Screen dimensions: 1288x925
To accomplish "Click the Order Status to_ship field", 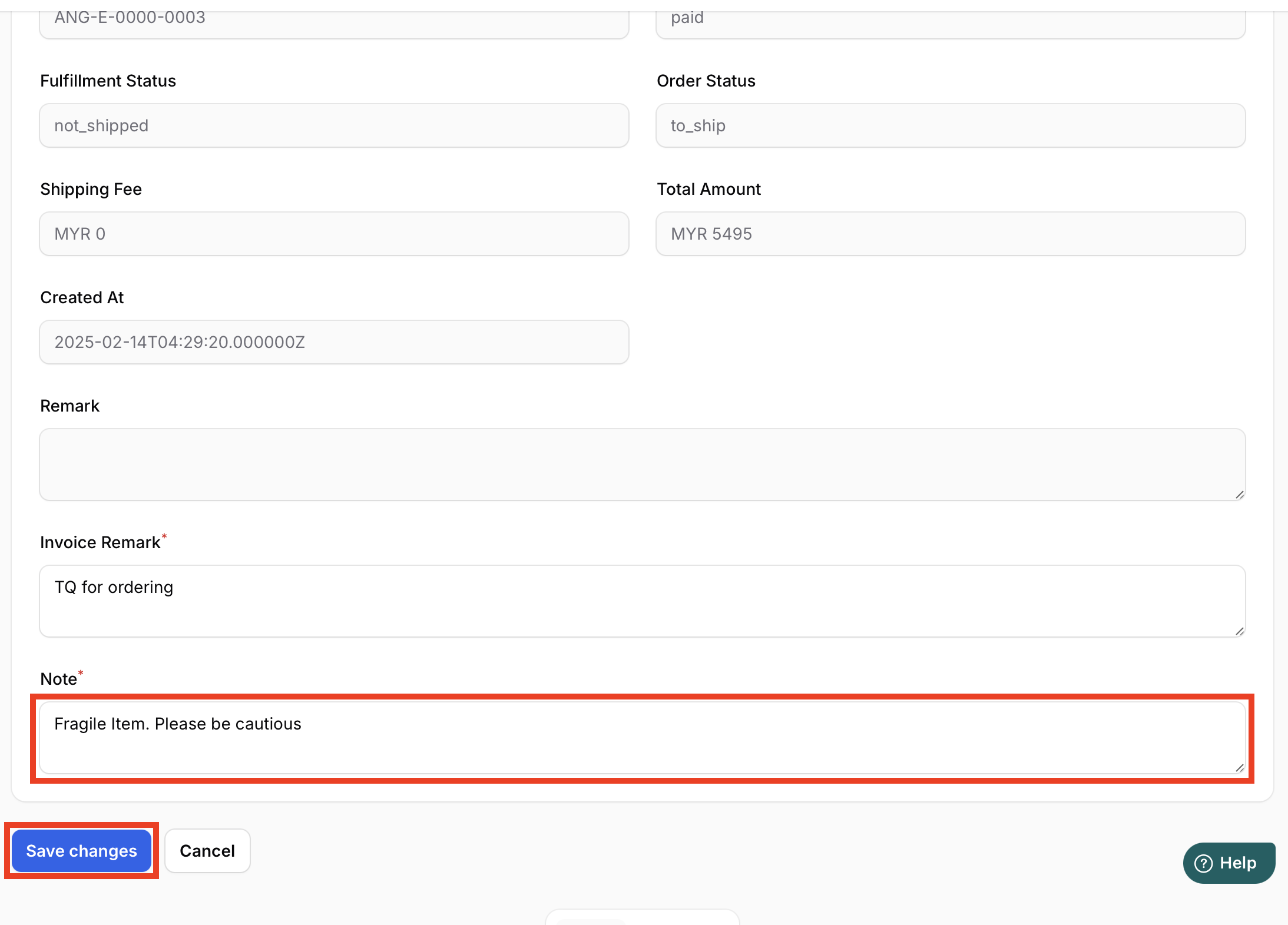I will click(x=951, y=125).
